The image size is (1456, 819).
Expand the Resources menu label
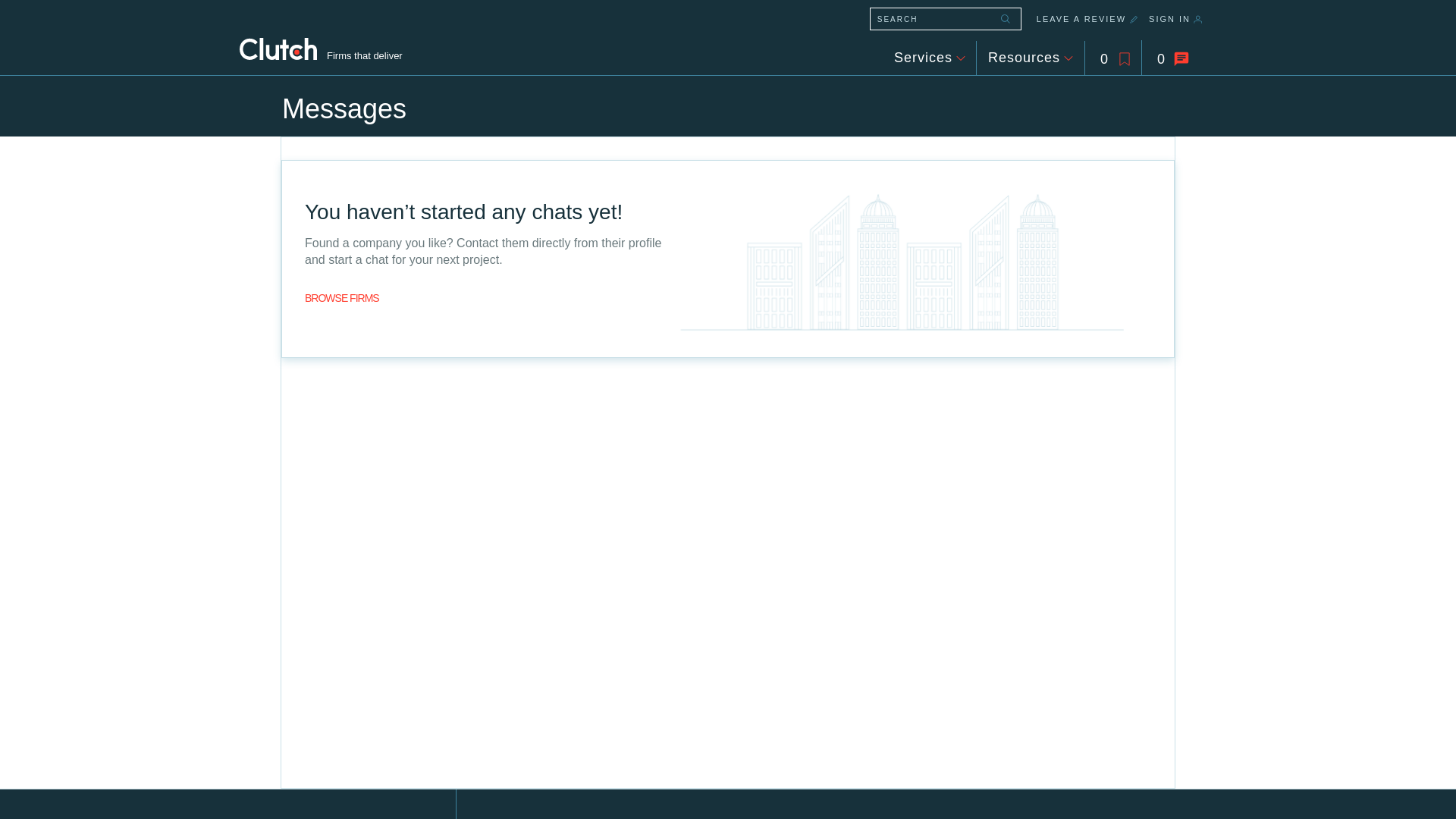coord(1023,58)
